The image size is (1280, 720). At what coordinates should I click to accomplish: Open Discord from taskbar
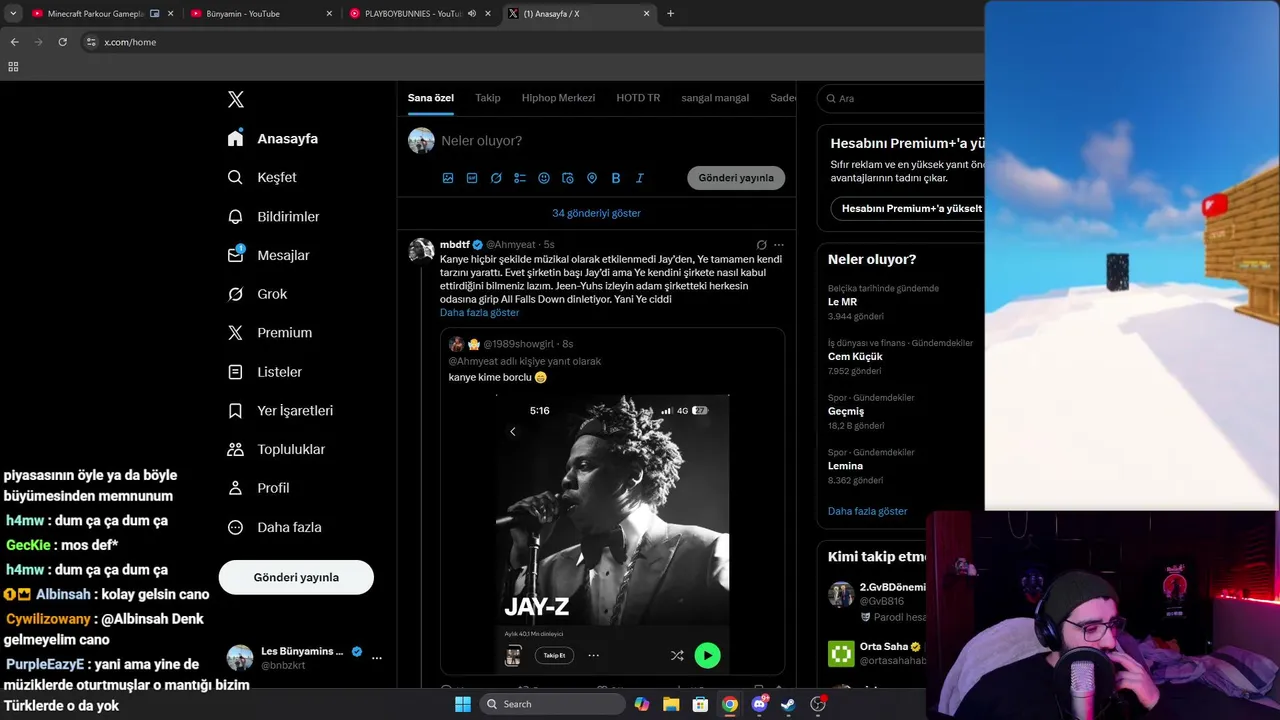[x=760, y=704]
